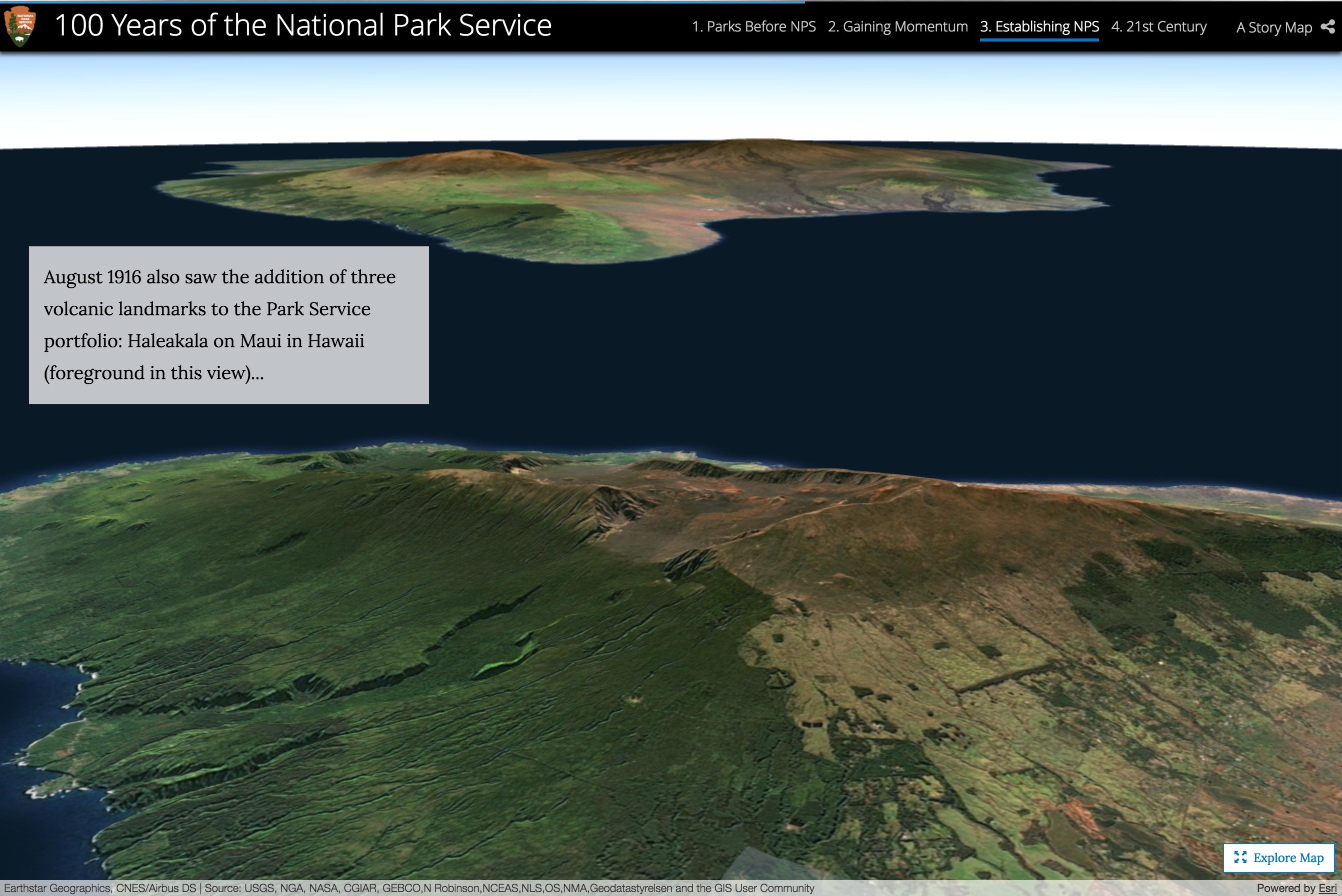Click the 100 Years of the National Park Service title

[x=303, y=25]
